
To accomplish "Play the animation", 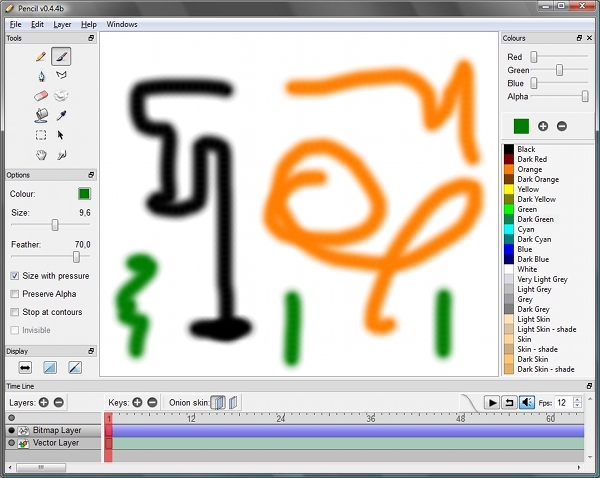I will (492, 402).
